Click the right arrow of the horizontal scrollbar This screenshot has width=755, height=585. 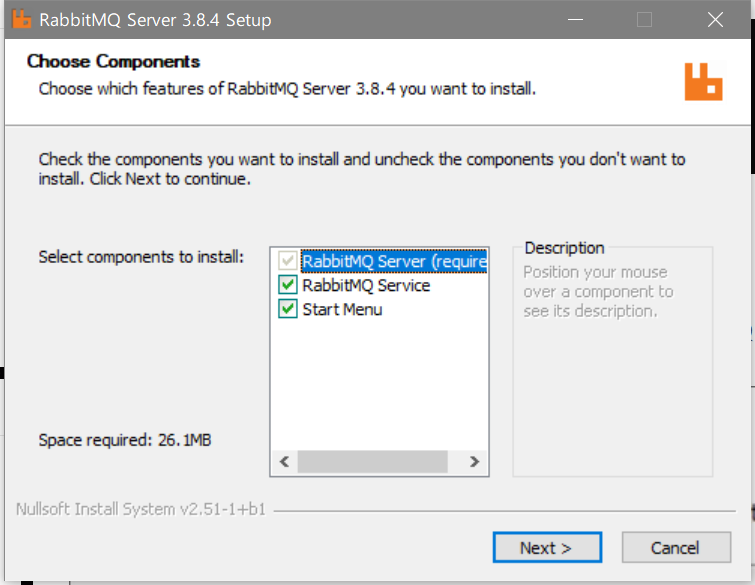tap(474, 462)
